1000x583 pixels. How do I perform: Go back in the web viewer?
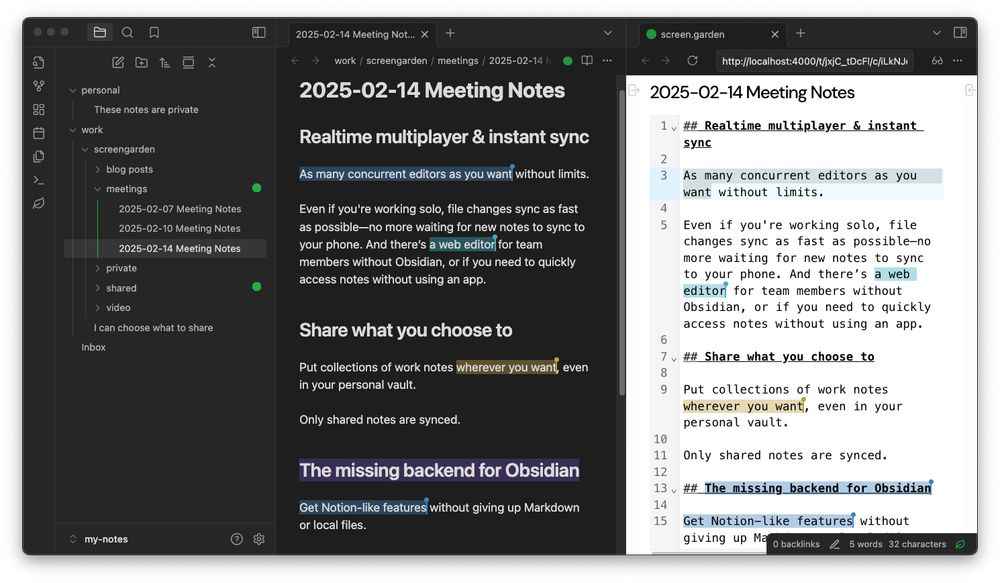(645, 61)
